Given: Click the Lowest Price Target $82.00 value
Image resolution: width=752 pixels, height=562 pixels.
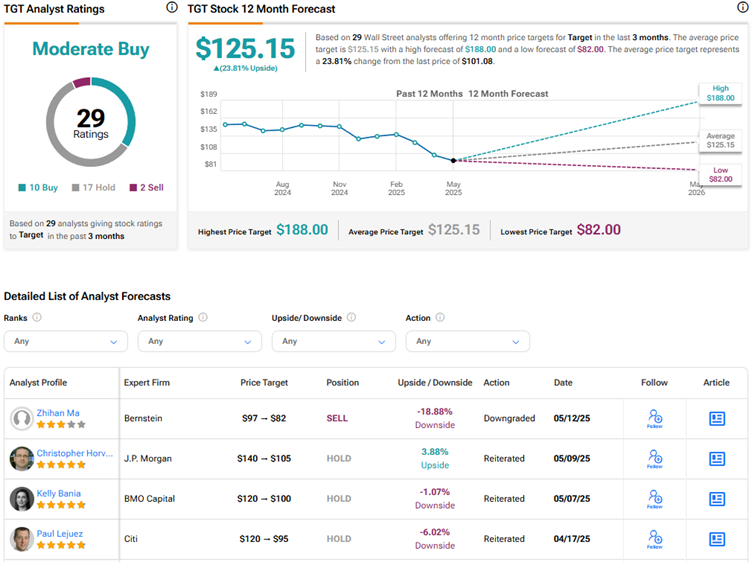Looking at the screenshot, I should 599,230.
